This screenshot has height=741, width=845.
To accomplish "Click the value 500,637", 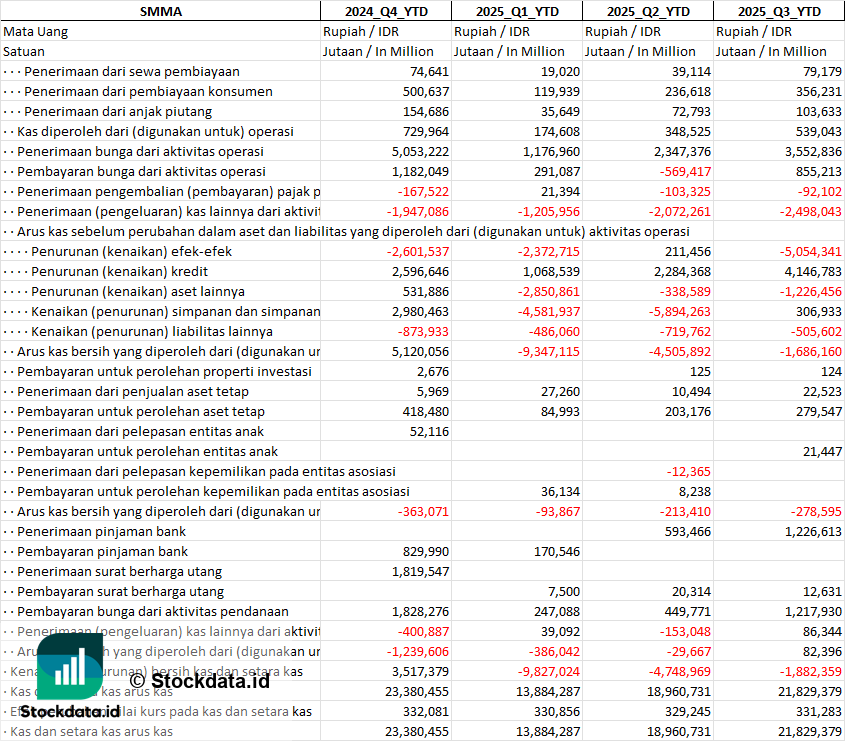I will coord(426,92).
